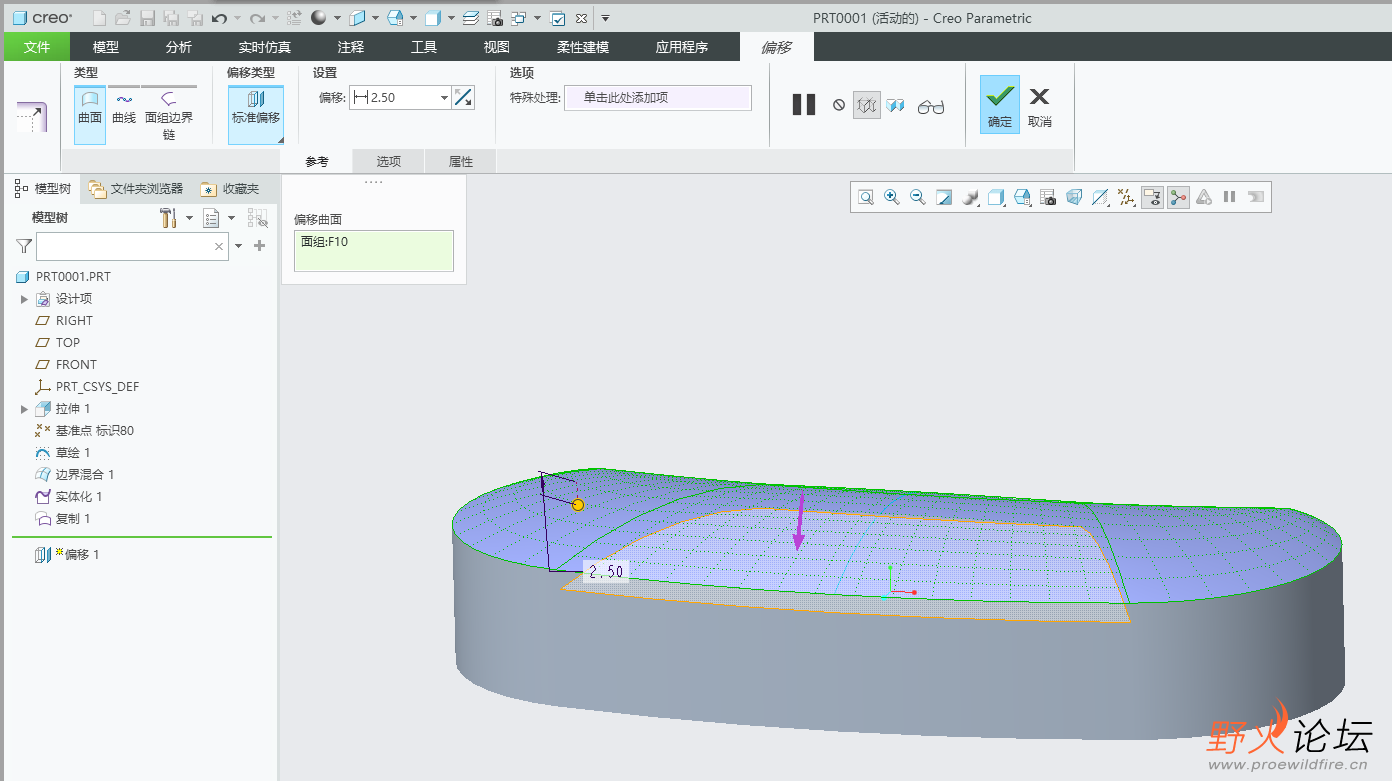Switch to the 视图 ribbon tab
The width and height of the screenshot is (1392, 781).
coord(497,47)
